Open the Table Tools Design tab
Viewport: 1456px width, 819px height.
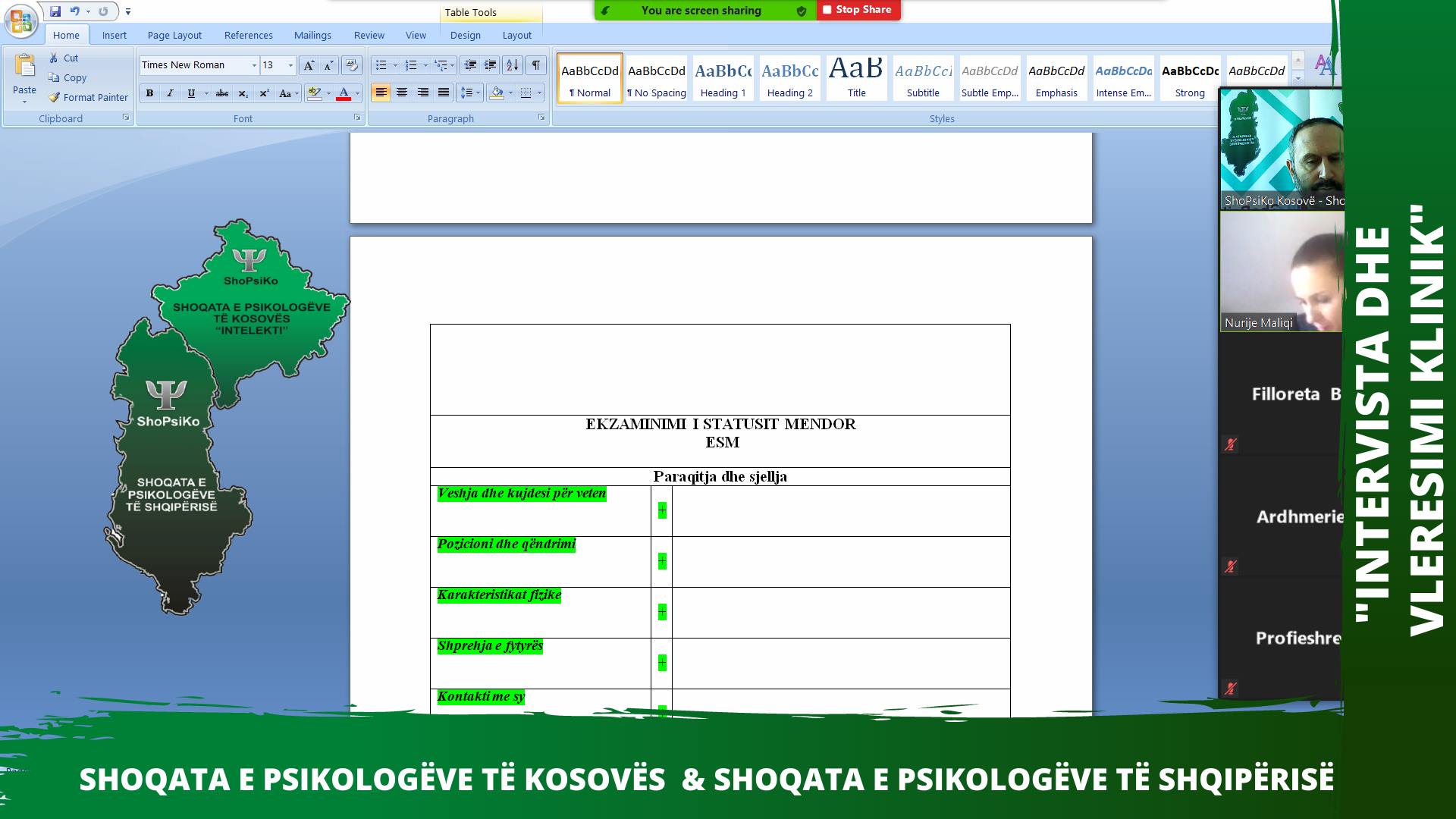coord(465,35)
